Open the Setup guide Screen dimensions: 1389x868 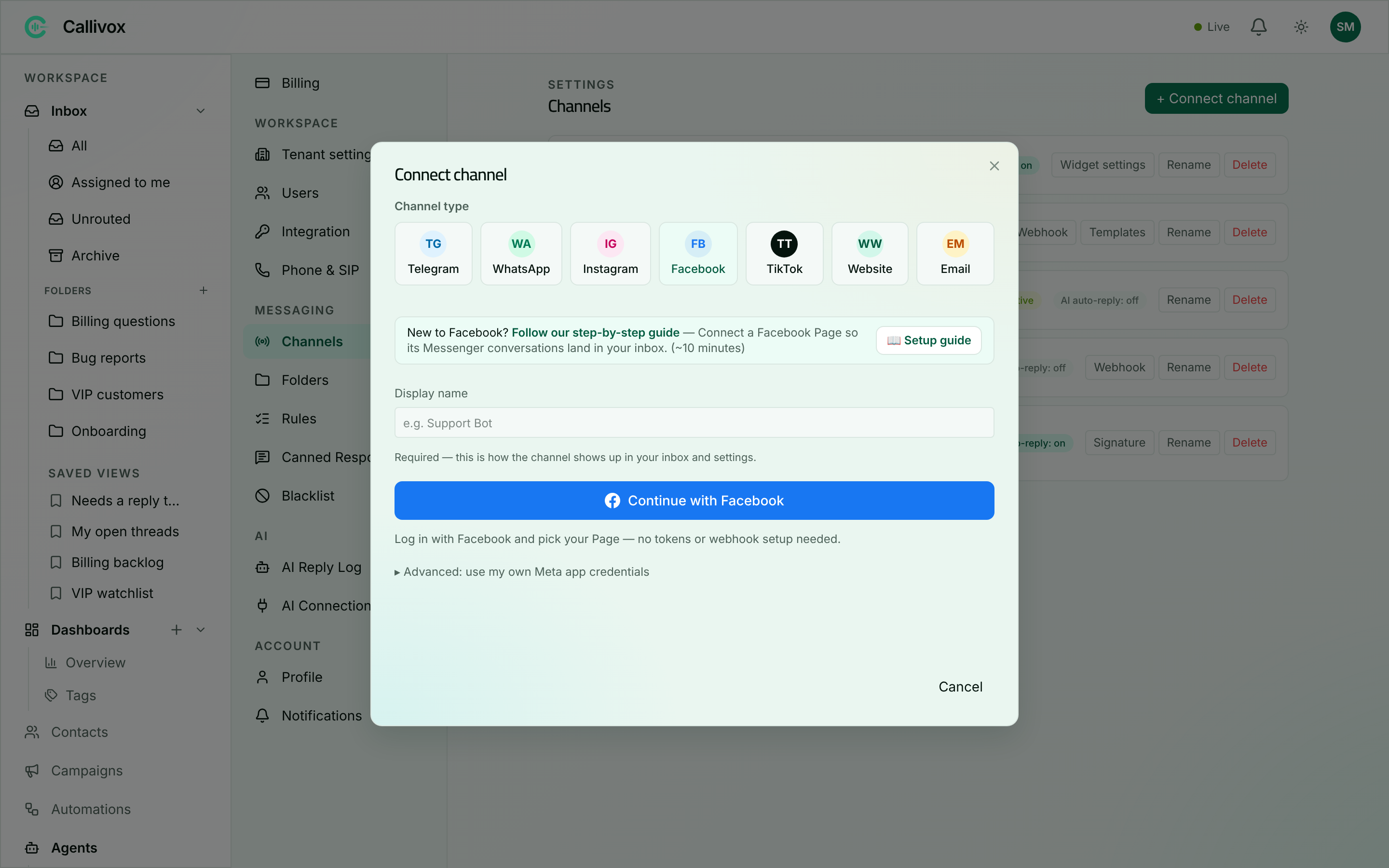(x=929, y=340)
